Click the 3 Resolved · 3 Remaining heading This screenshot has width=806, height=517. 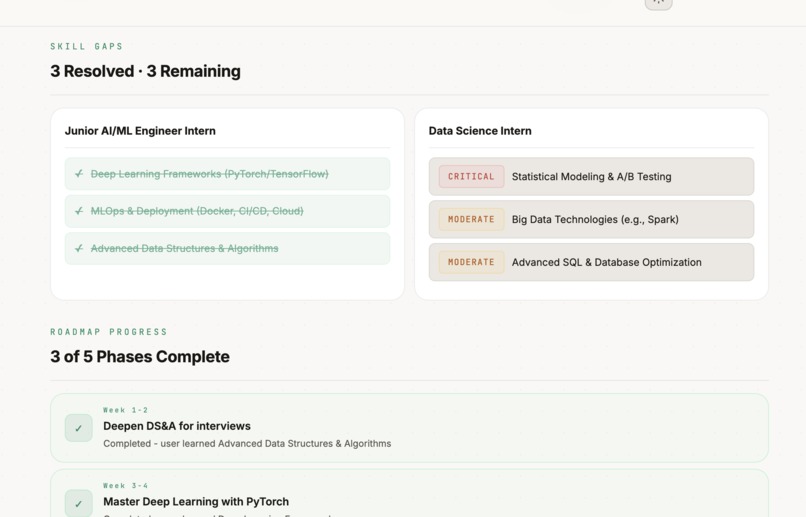145,71
